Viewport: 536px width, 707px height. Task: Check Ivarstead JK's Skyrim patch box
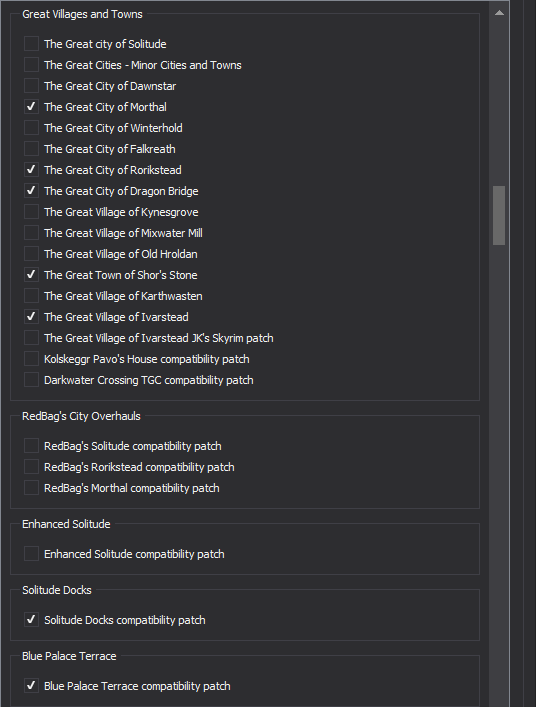point(31,338)
